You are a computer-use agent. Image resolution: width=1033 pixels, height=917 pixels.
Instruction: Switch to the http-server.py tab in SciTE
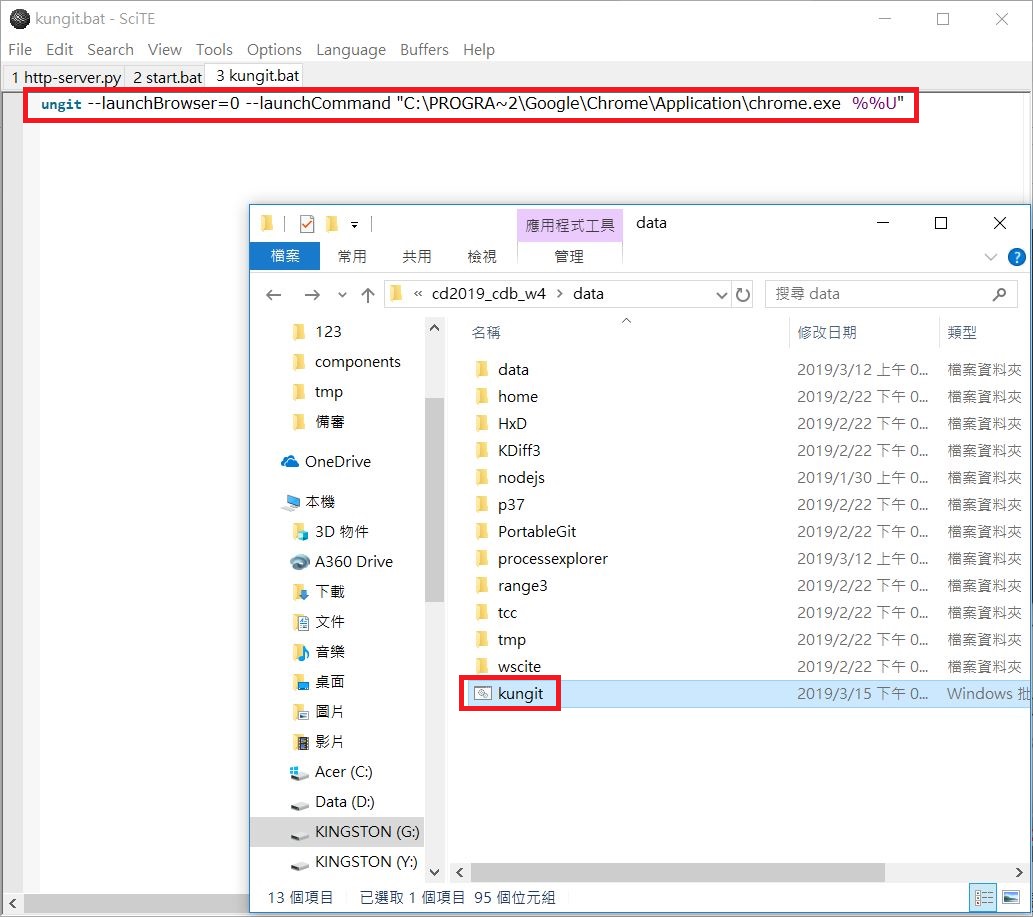pos(66,77)
